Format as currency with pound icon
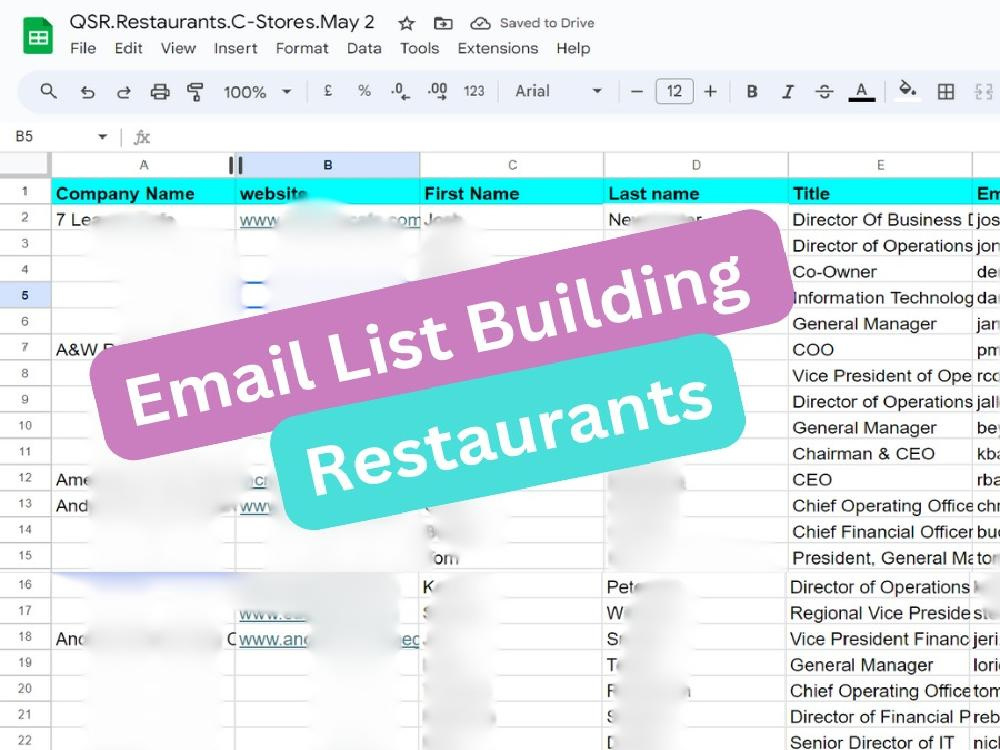 point(328,91)
